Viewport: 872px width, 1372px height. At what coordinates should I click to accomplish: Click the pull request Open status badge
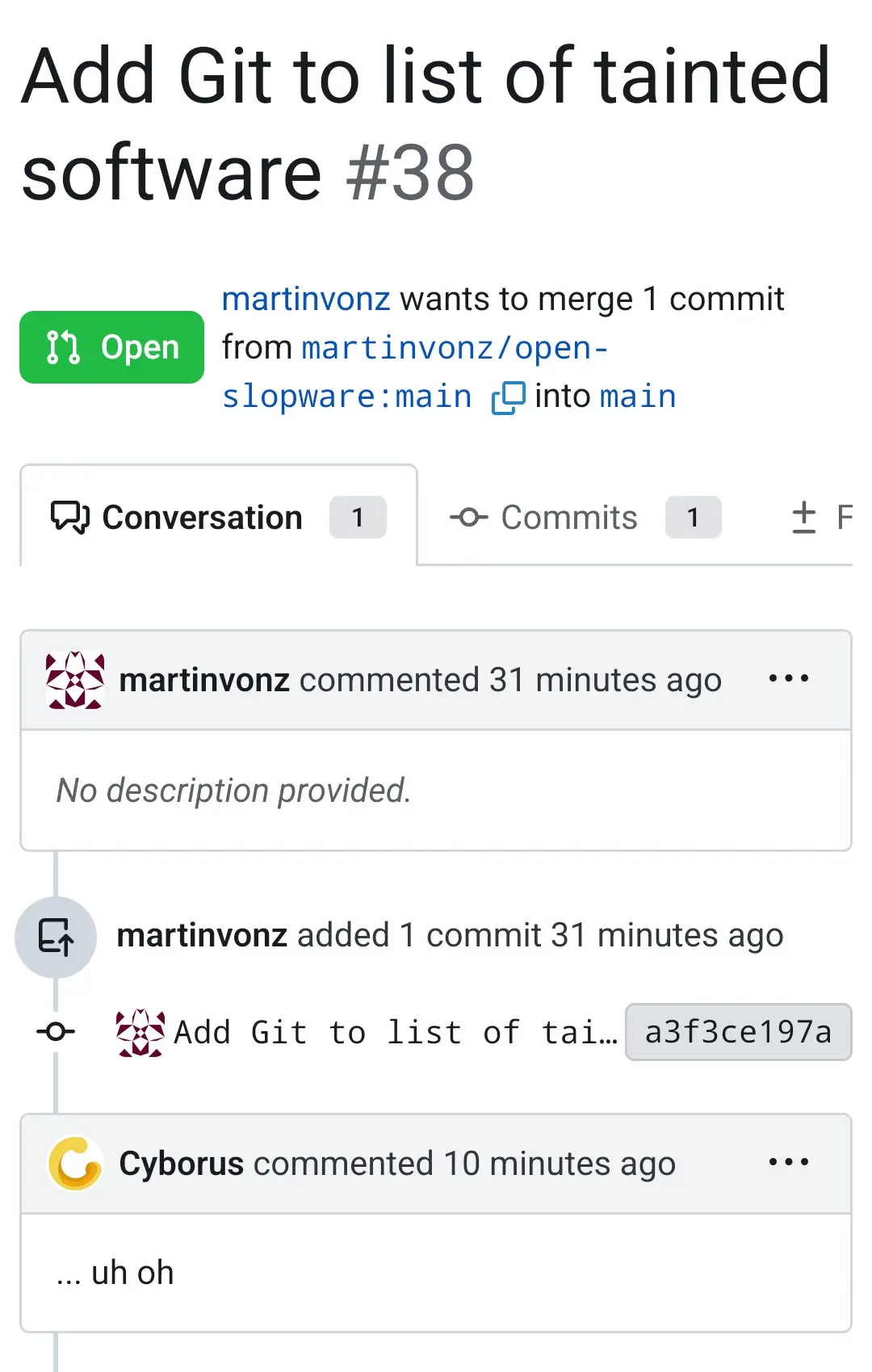pyautogui.click(x=111, y=347)
